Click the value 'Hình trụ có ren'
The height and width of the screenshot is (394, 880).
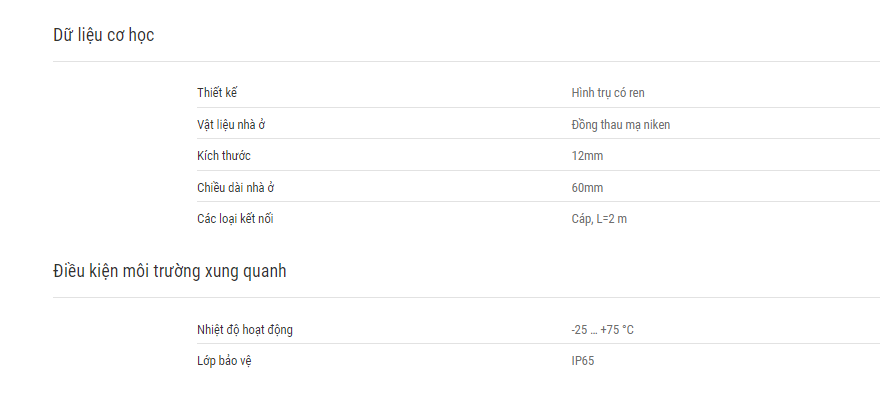(x=608, y=93)
